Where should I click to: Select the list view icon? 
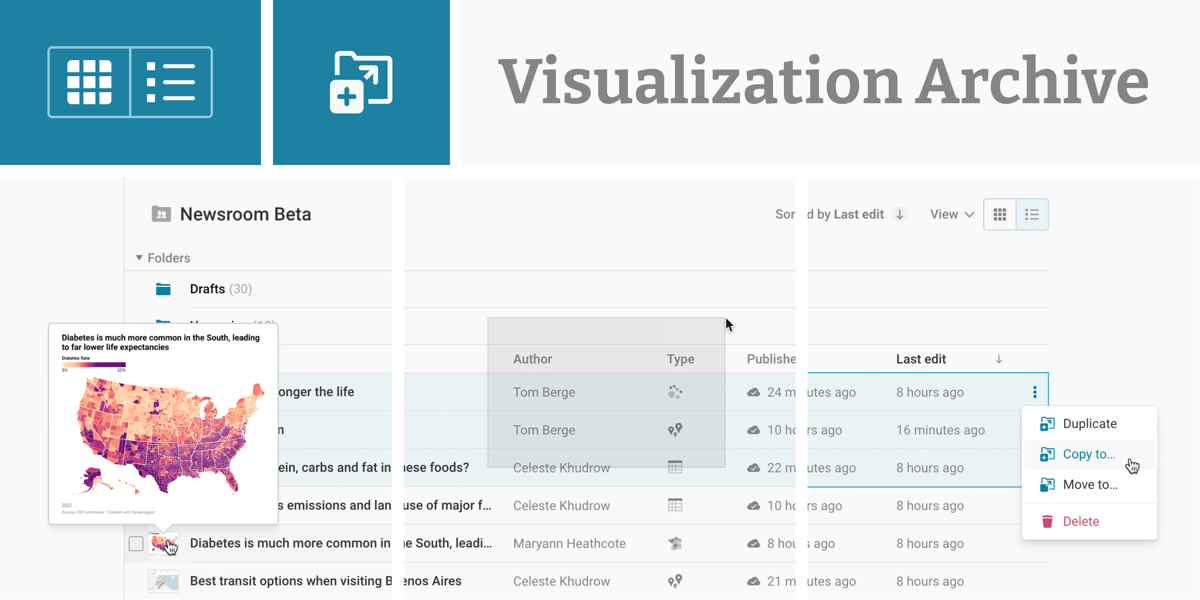[x=1032, y=214]
